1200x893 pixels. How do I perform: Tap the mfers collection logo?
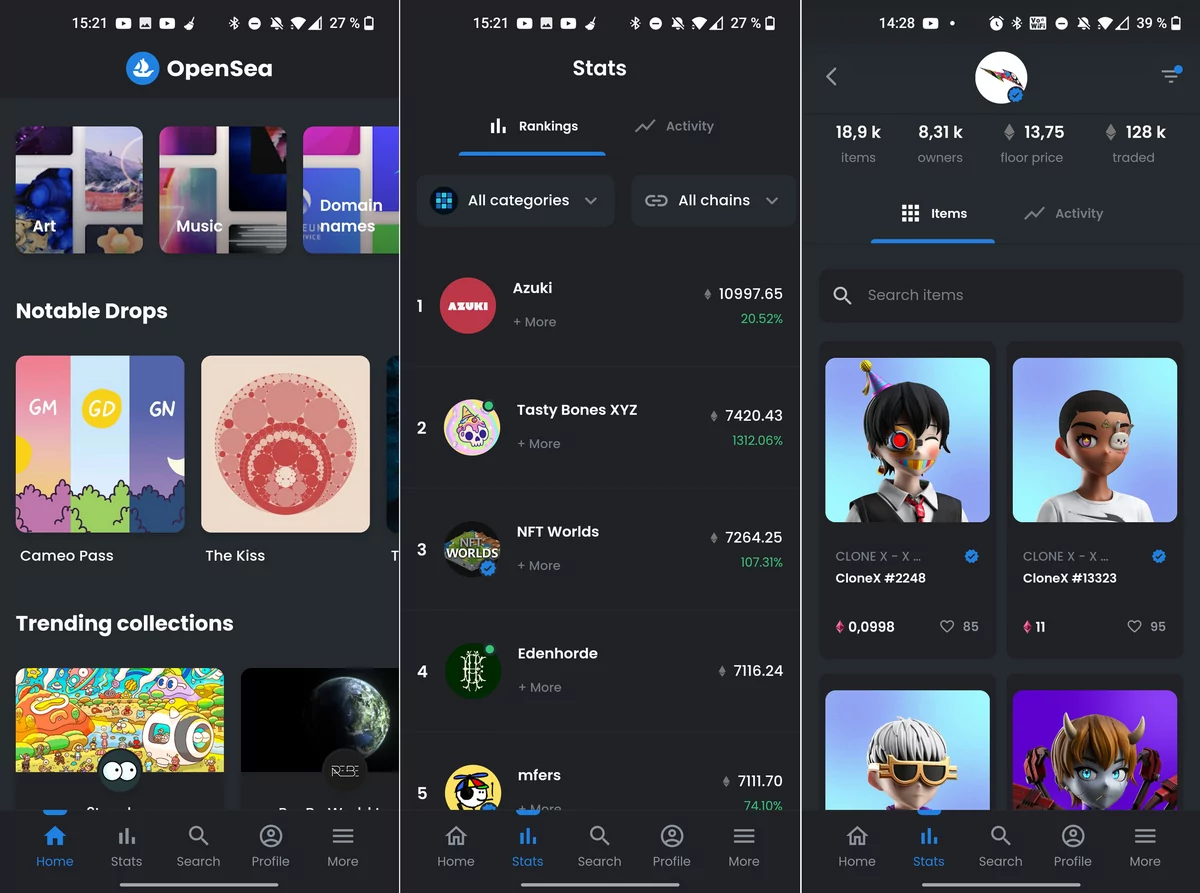pos(473,789)
